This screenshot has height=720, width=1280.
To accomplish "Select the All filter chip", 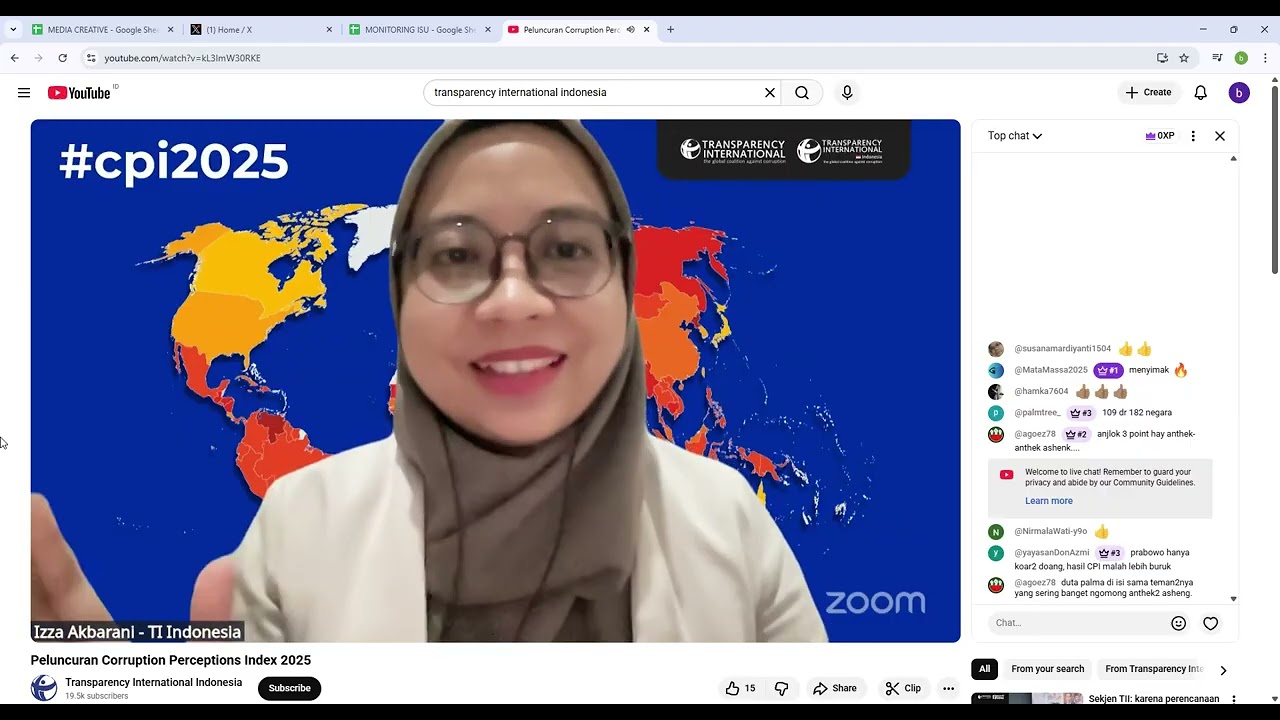I will 985,669.
